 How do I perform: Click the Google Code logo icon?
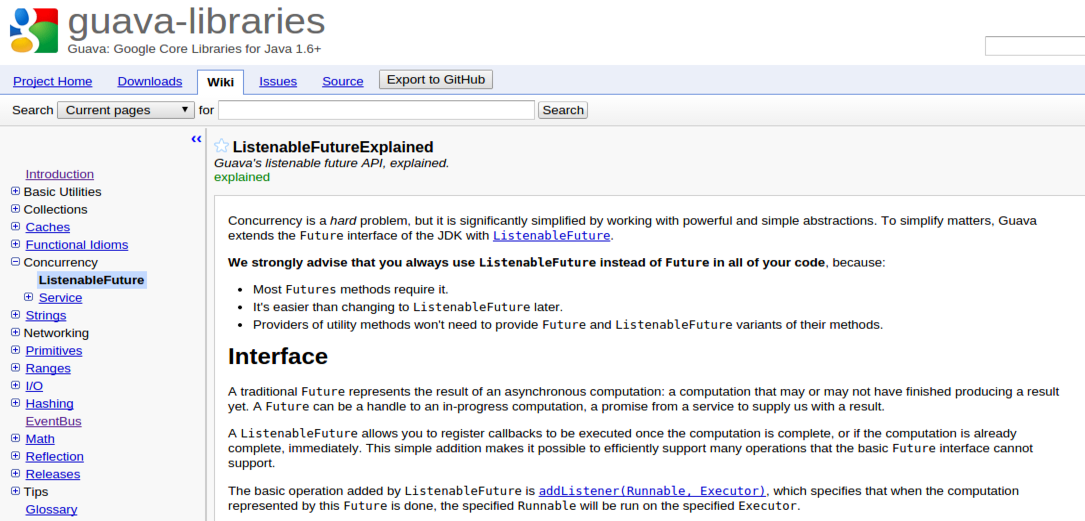tap(33, 30)
